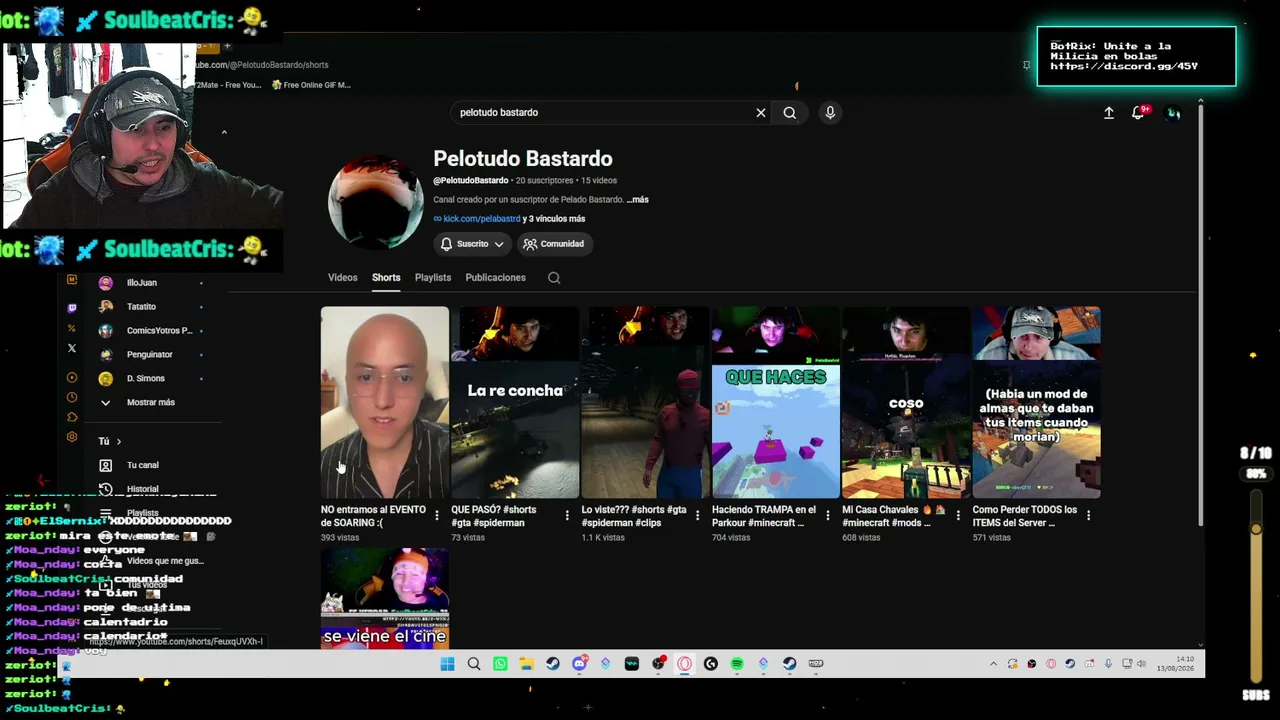Play the 'La re concha' short thumbnail
Screen dimensions: 1280x720
click(515, 402)
